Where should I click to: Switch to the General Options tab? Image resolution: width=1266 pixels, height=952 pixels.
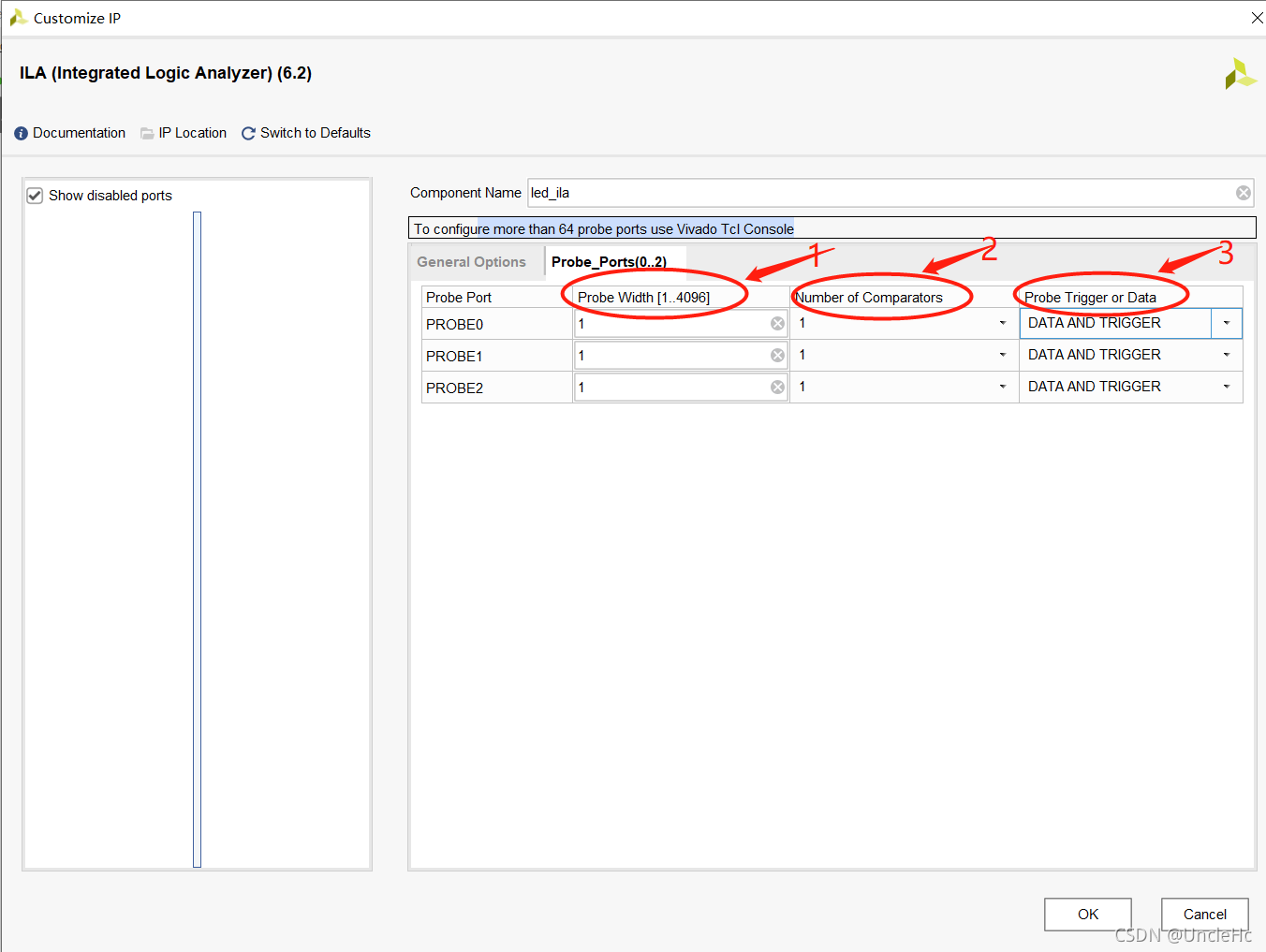tap(471, 262)
